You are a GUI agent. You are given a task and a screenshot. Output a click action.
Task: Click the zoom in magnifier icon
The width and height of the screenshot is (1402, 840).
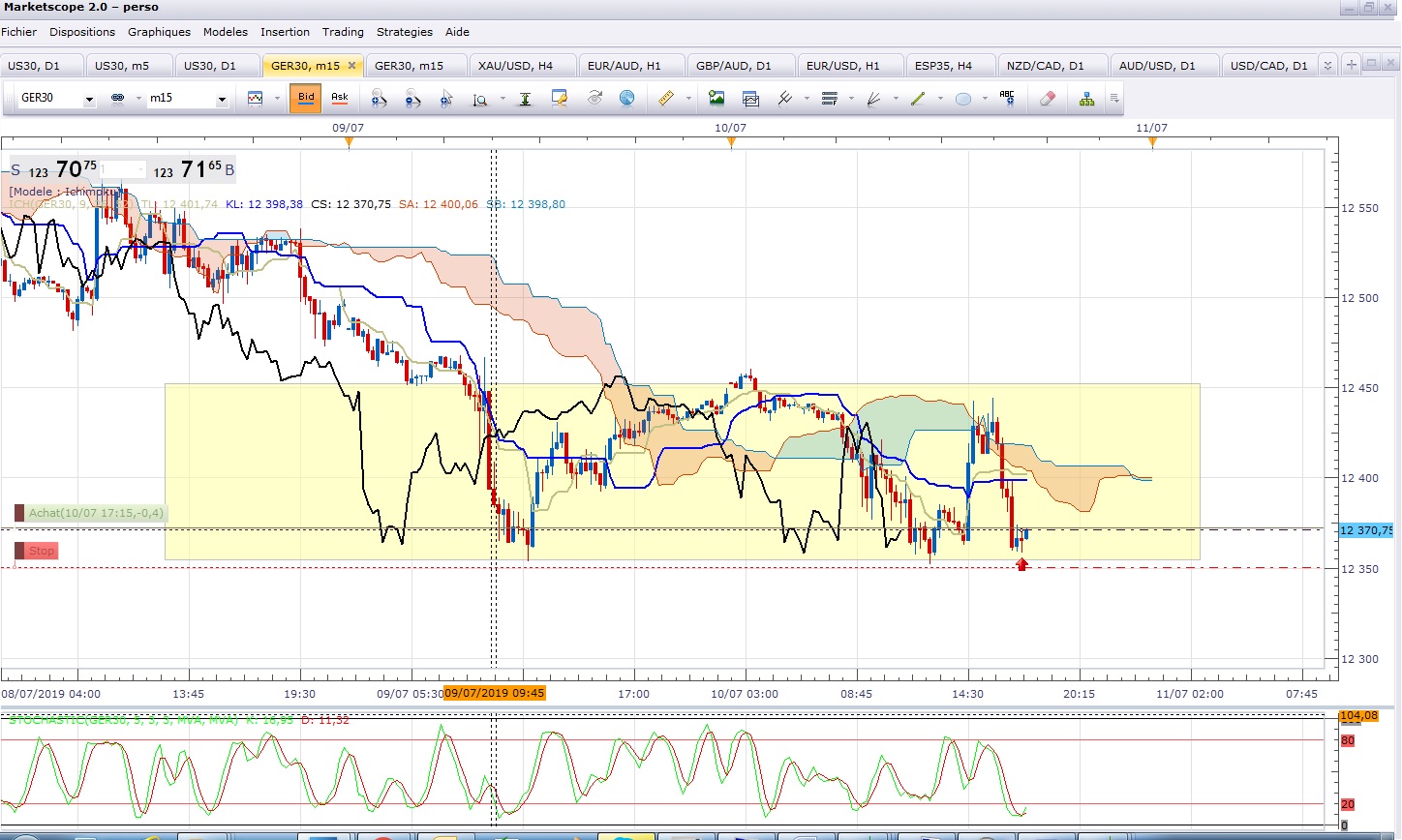380,98
